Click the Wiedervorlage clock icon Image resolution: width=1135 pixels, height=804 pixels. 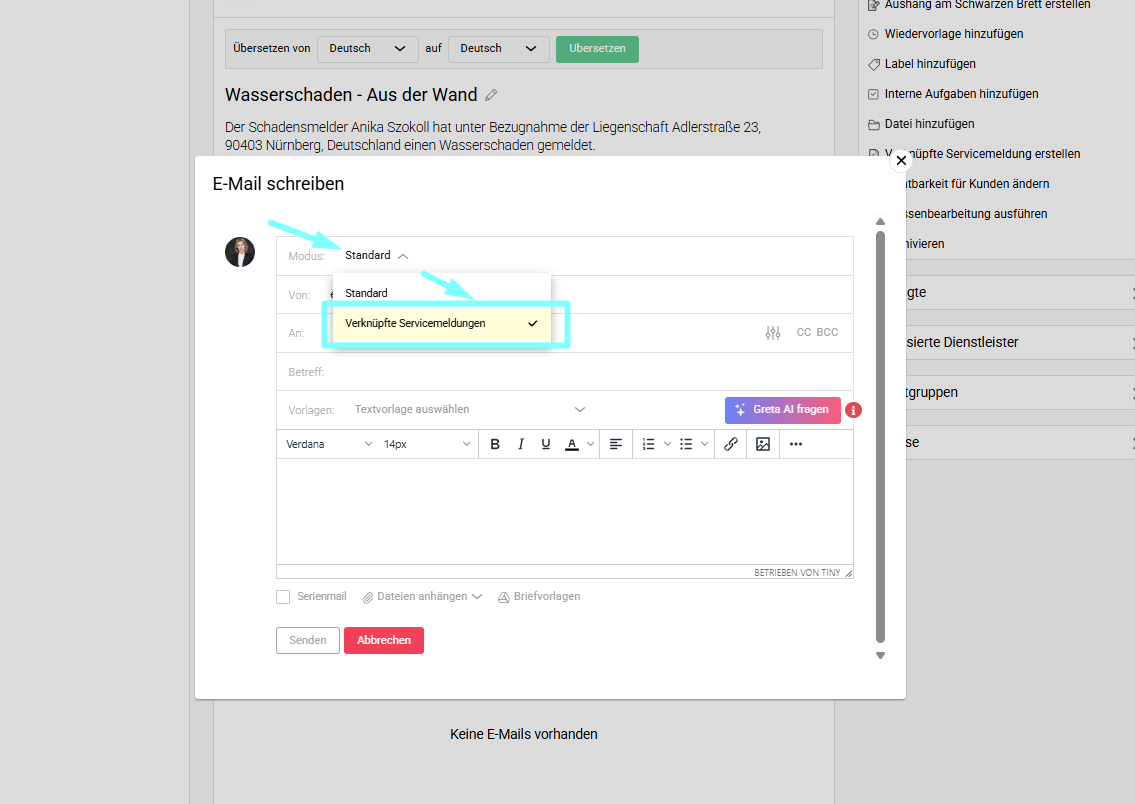(874, 34)
